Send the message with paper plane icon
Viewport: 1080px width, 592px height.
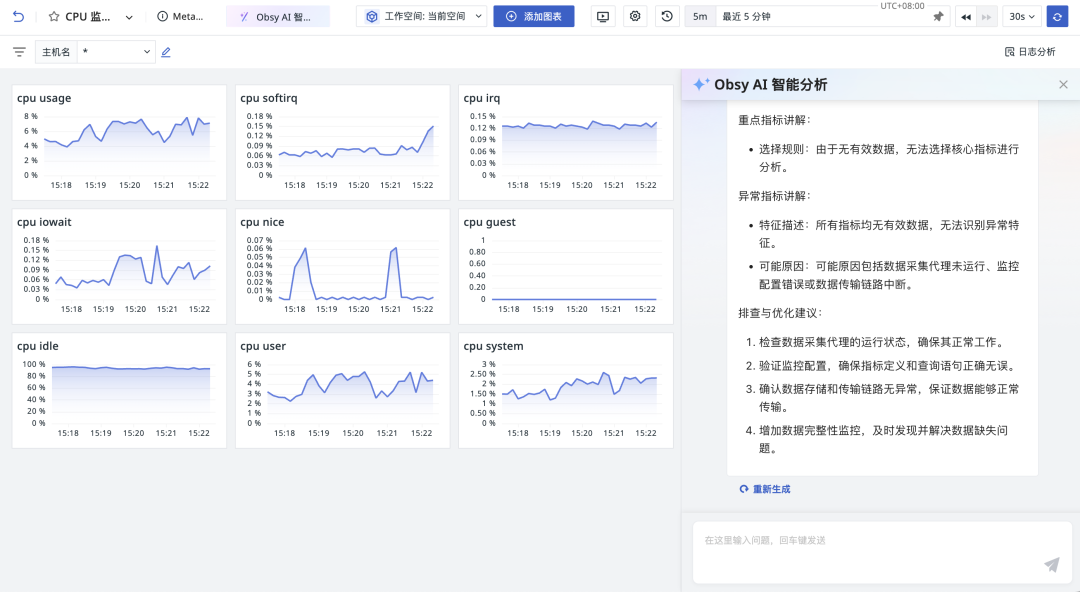click(x=1052, y=564)
